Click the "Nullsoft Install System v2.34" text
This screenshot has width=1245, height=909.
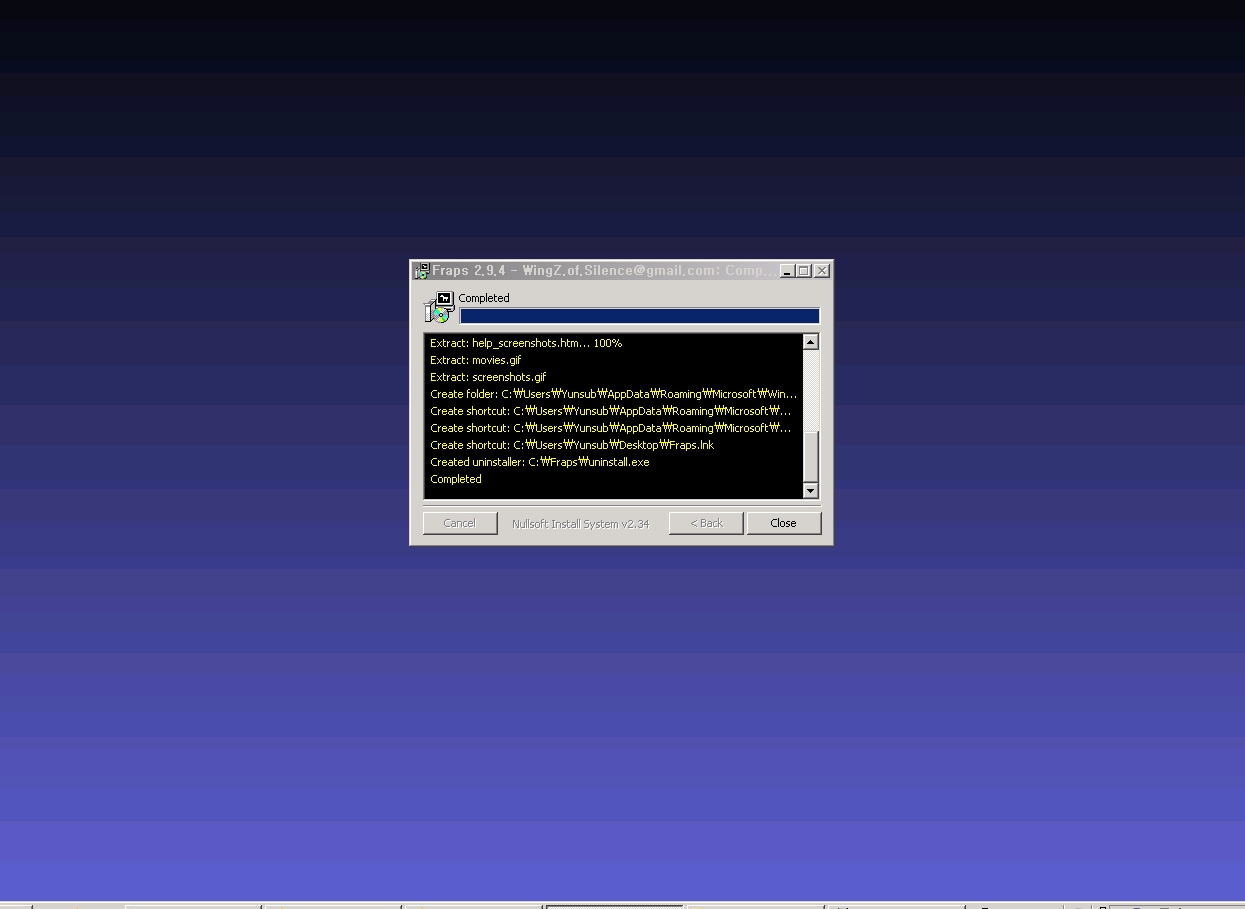pyautogui.click(x=581, y=524)
